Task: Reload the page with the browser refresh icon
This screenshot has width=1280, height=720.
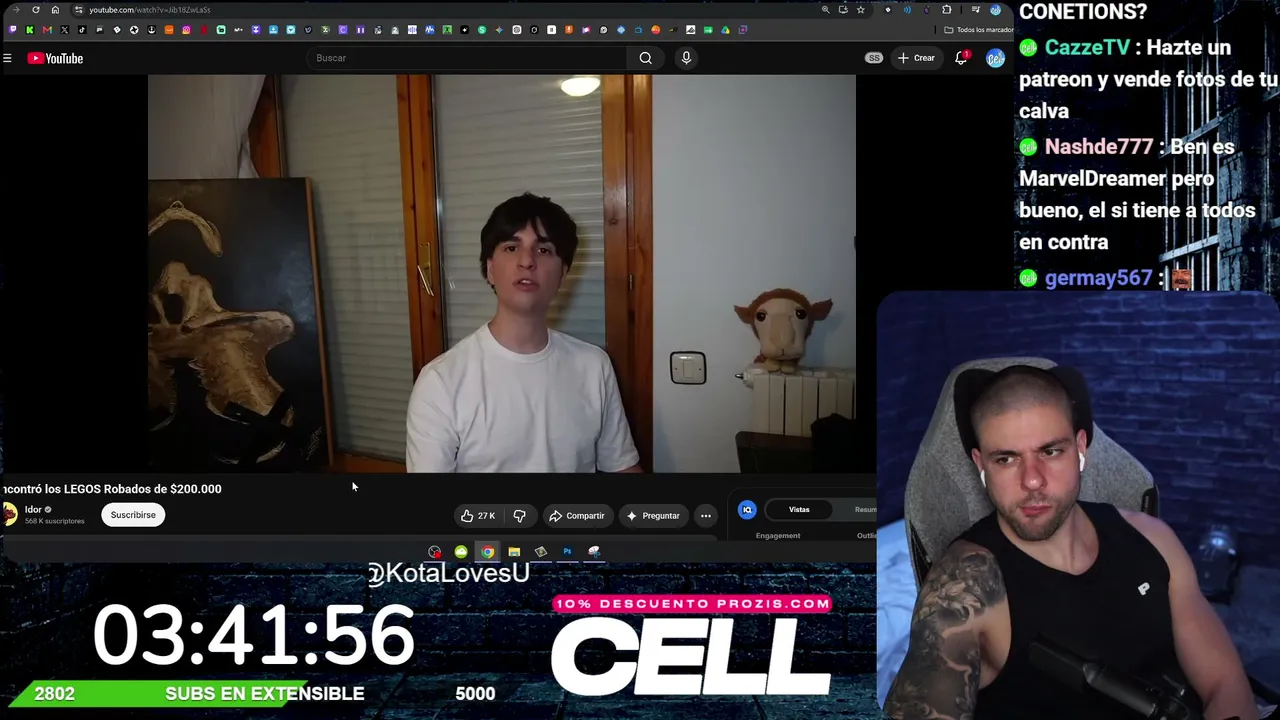Action: [36, 10]
